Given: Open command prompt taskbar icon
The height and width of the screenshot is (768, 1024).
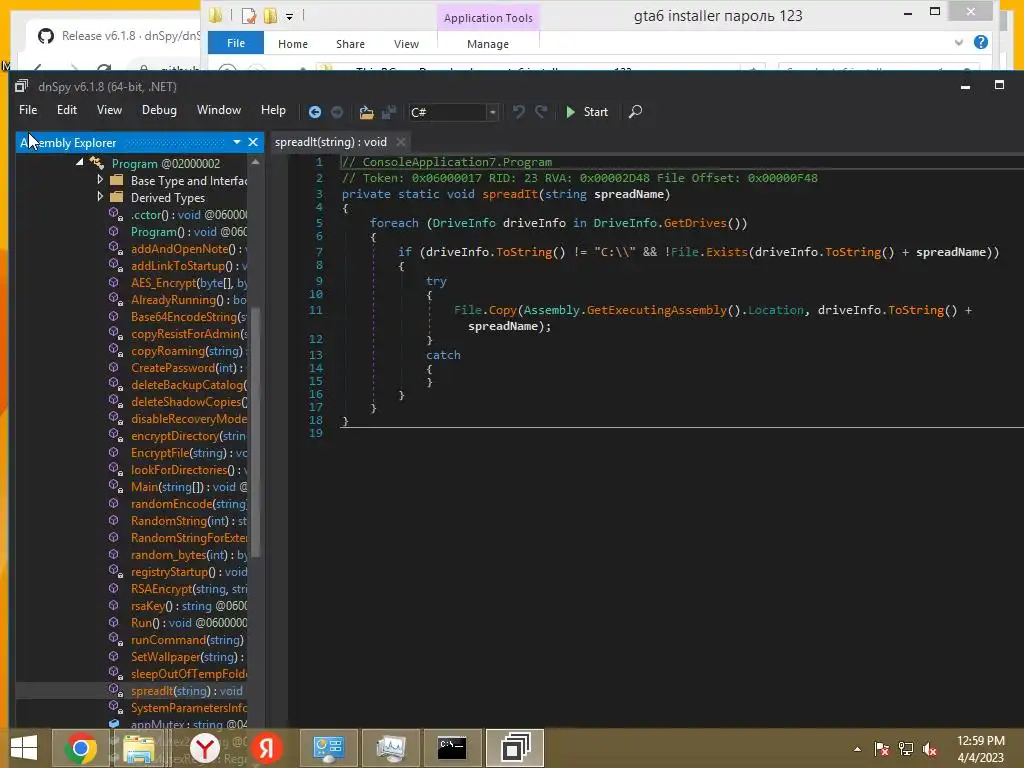Looking at the screenshot, I should 452,748.
